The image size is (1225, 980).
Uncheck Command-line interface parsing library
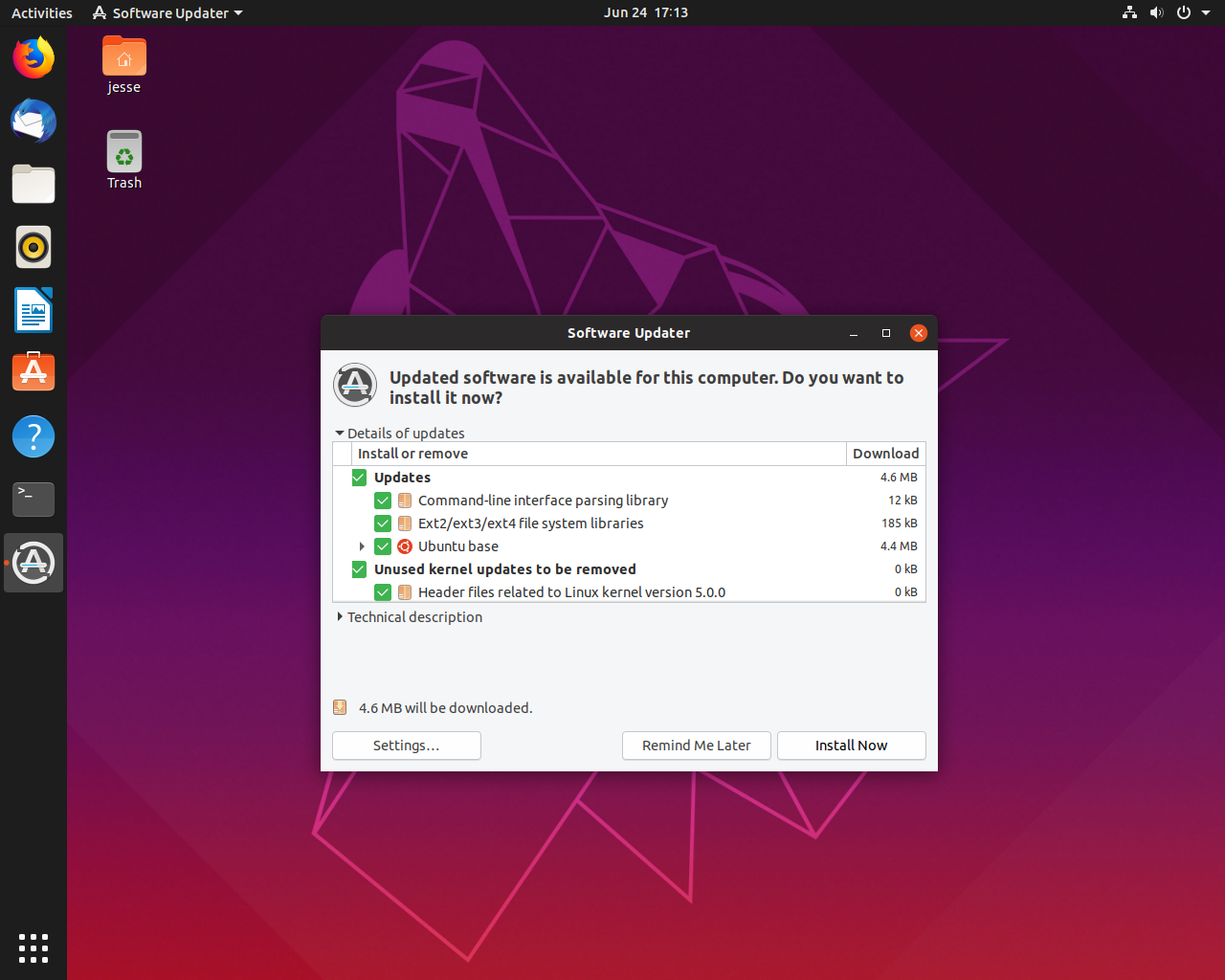click(x=383, y=501)
